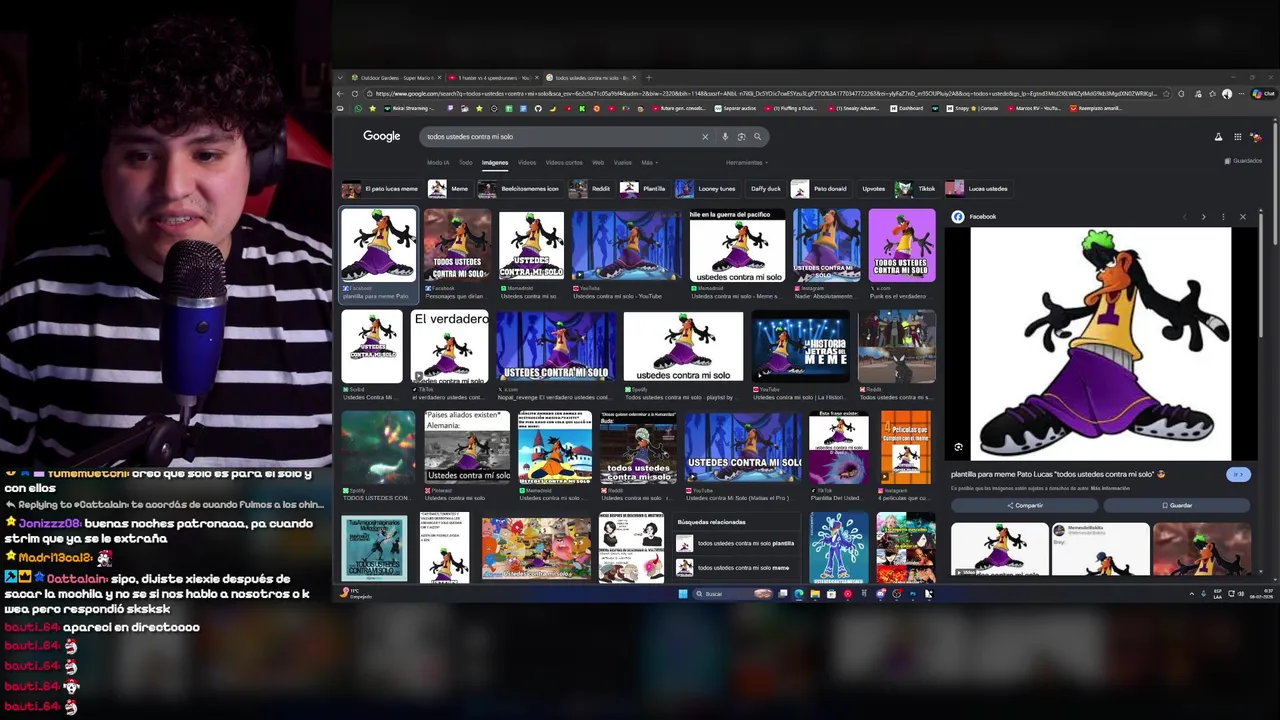Search inside image with Lens overlay icon
This screenshot has width=1280, height=720.
[x=958, y=447]
